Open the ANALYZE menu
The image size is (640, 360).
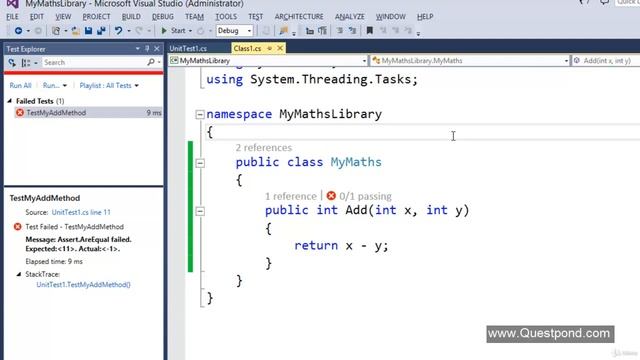pyautogui.click(x=350, y=17)
